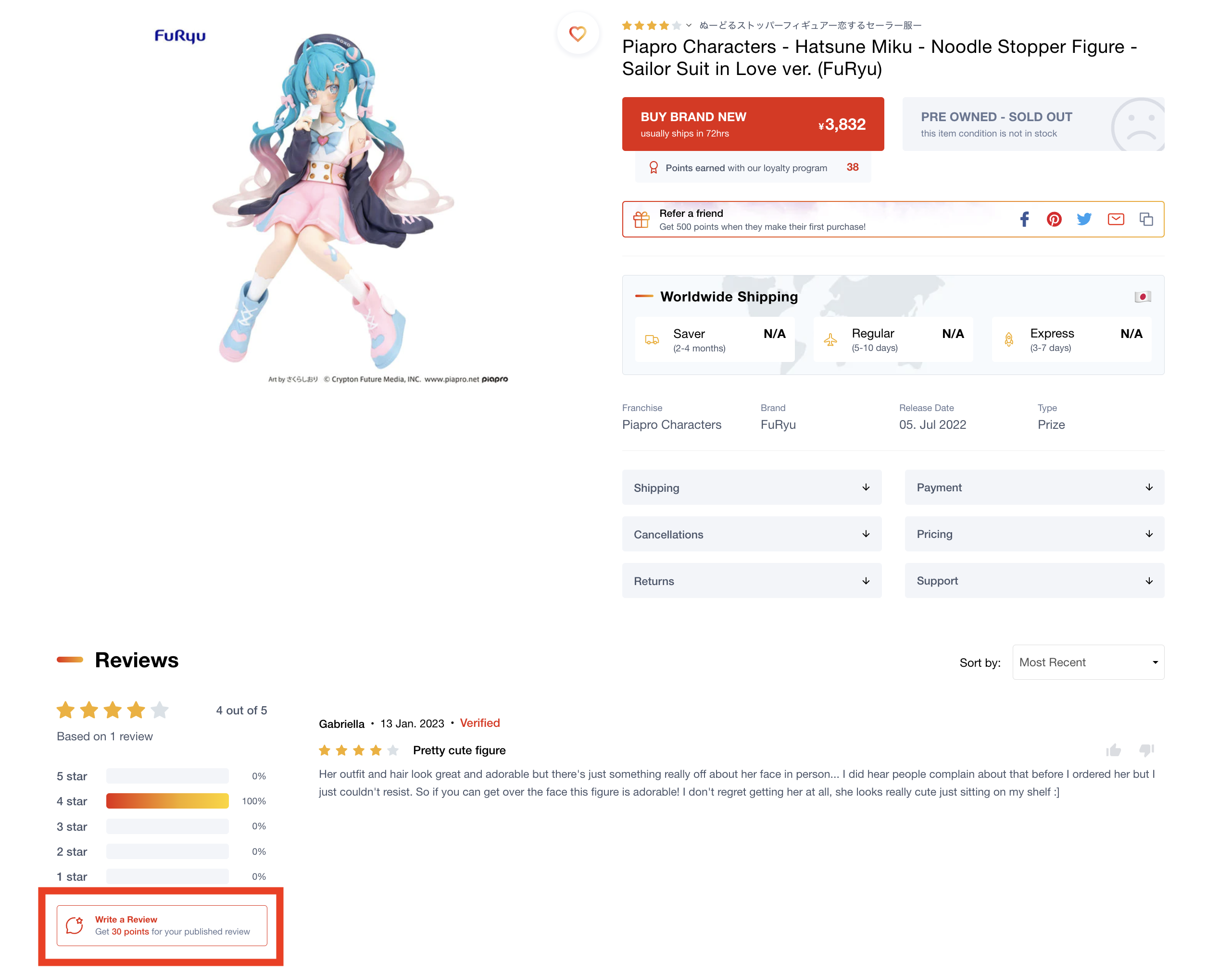
Task: Expand the Payment section
Action: (1034, 487)
